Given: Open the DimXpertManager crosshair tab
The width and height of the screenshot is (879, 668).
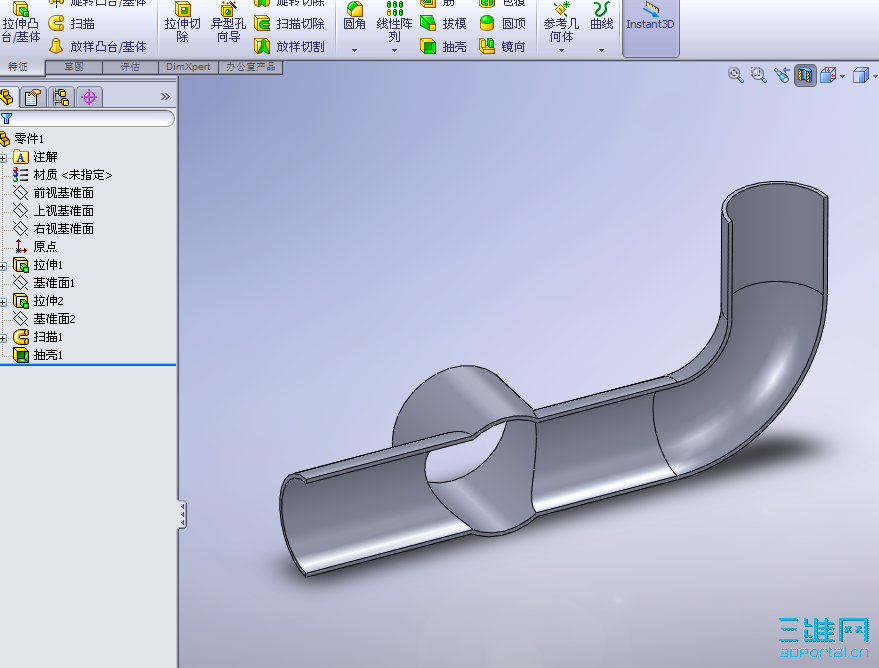Looking at the screenshot, I should tap(89, 97).
